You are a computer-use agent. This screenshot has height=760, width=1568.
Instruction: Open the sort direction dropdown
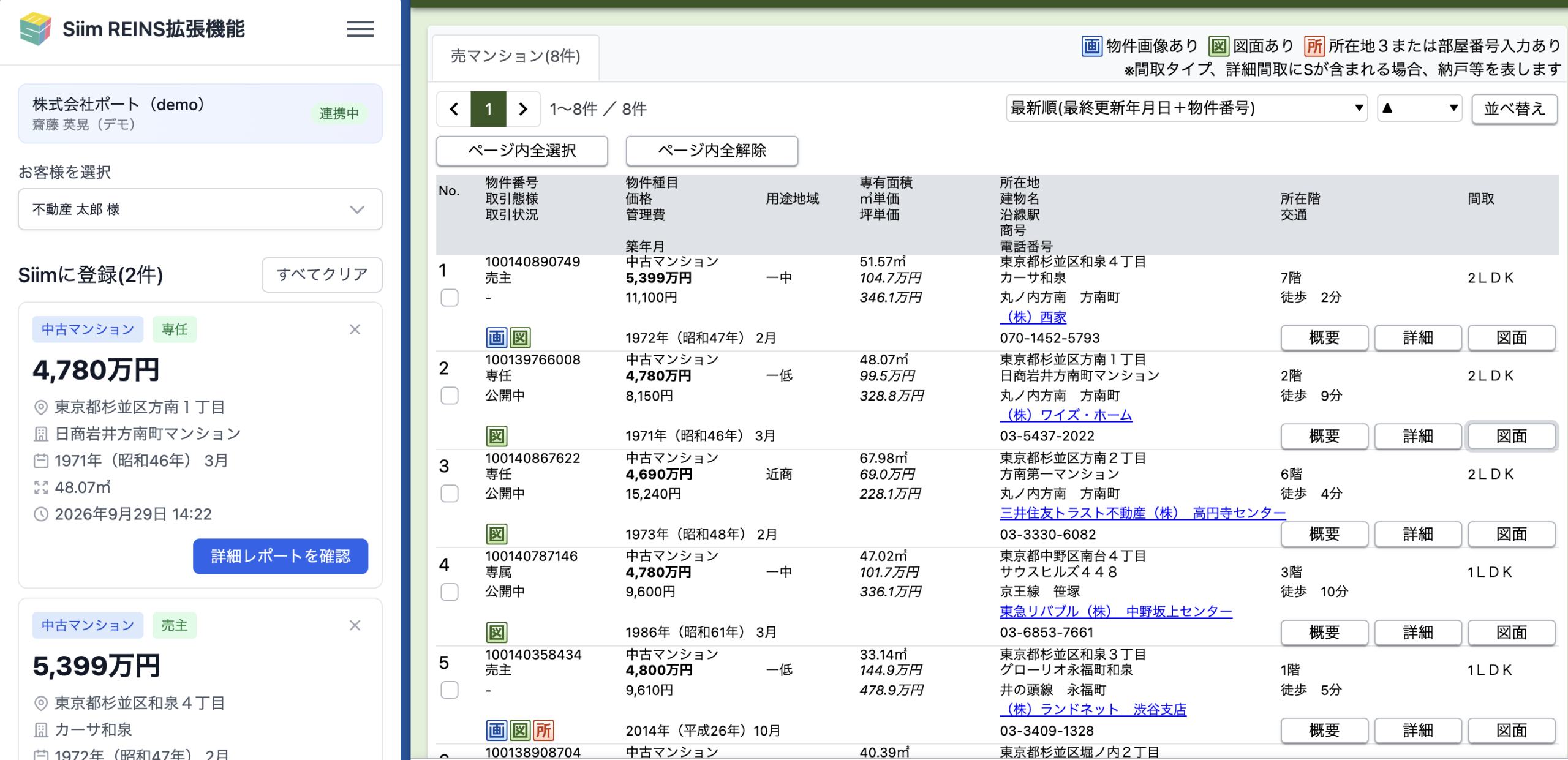1420,108
